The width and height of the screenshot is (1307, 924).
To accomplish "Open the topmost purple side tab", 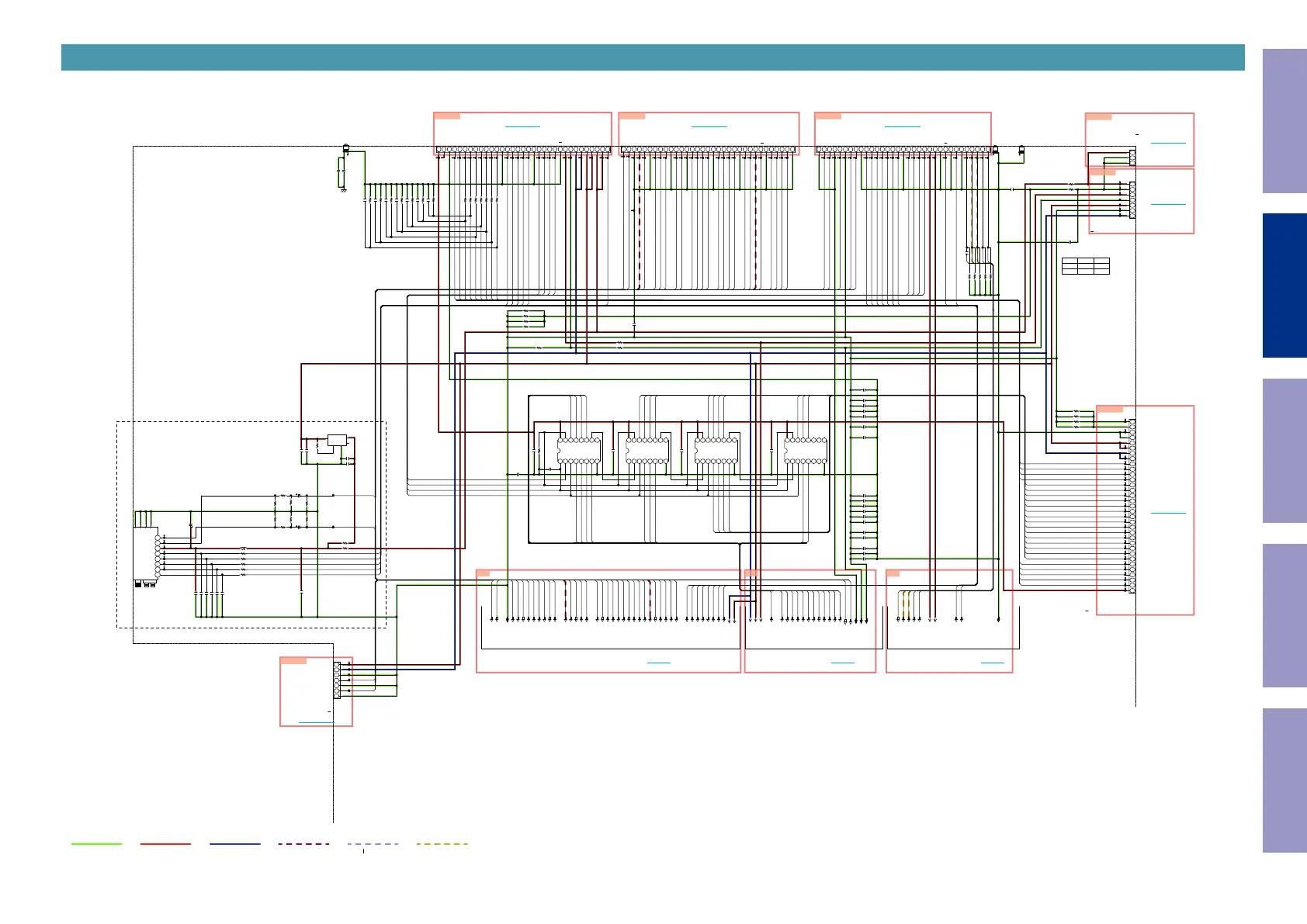I will [1284, 121].
